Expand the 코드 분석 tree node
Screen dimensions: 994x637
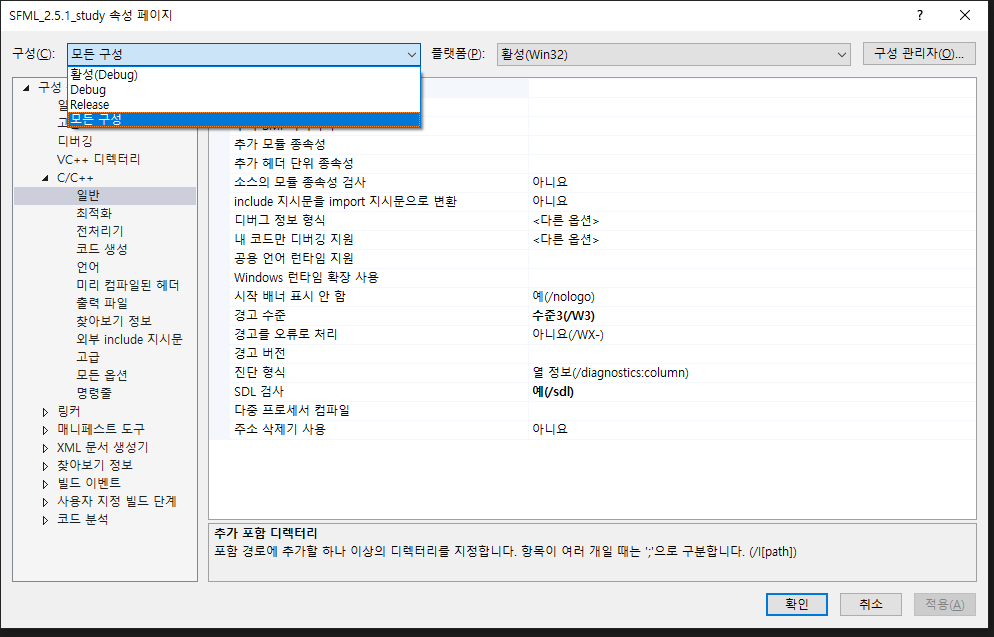45,520
